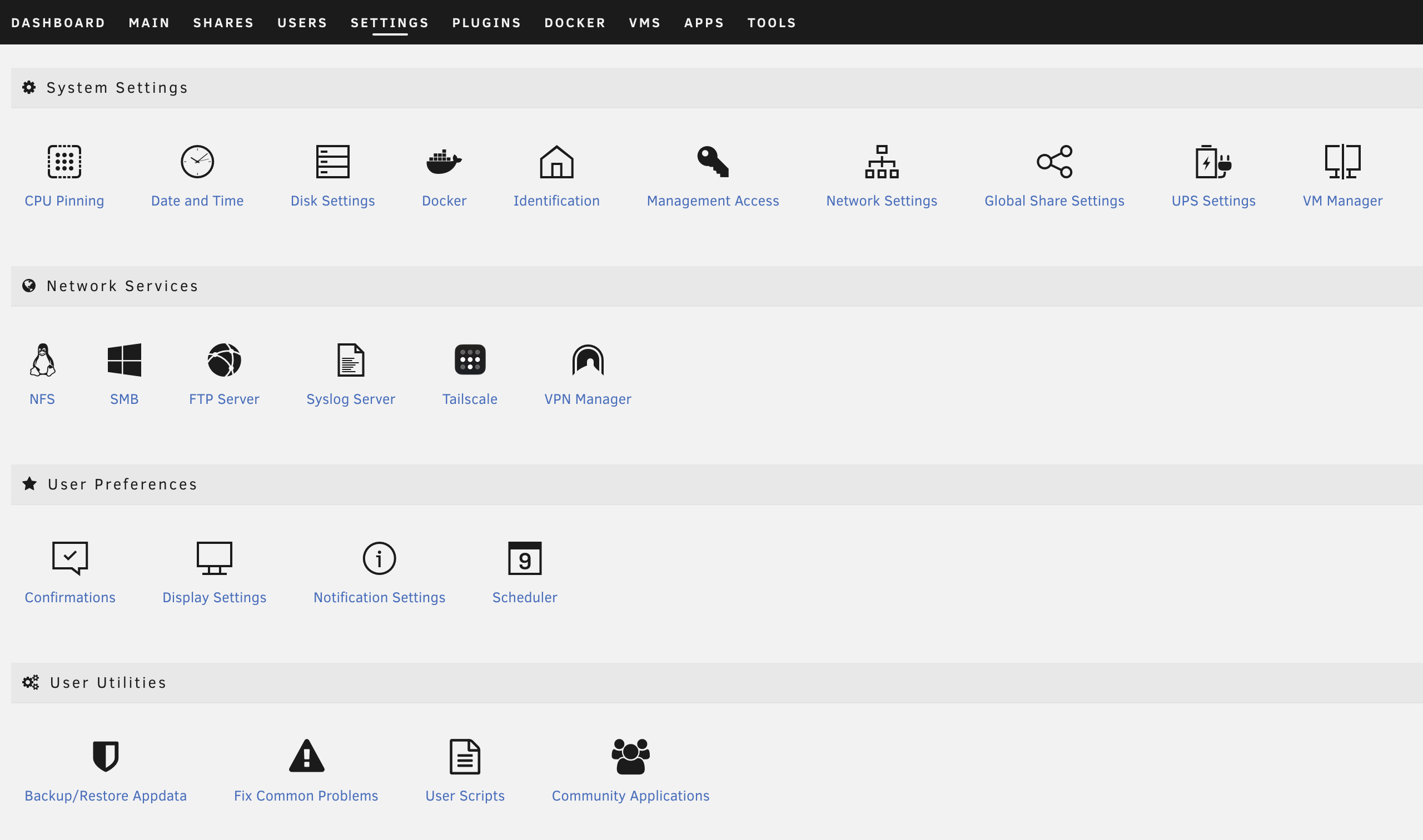Click the Syslog Server link
Image resolution: width=1423 pixels, height=840 pixels.
tap(351, 399)
